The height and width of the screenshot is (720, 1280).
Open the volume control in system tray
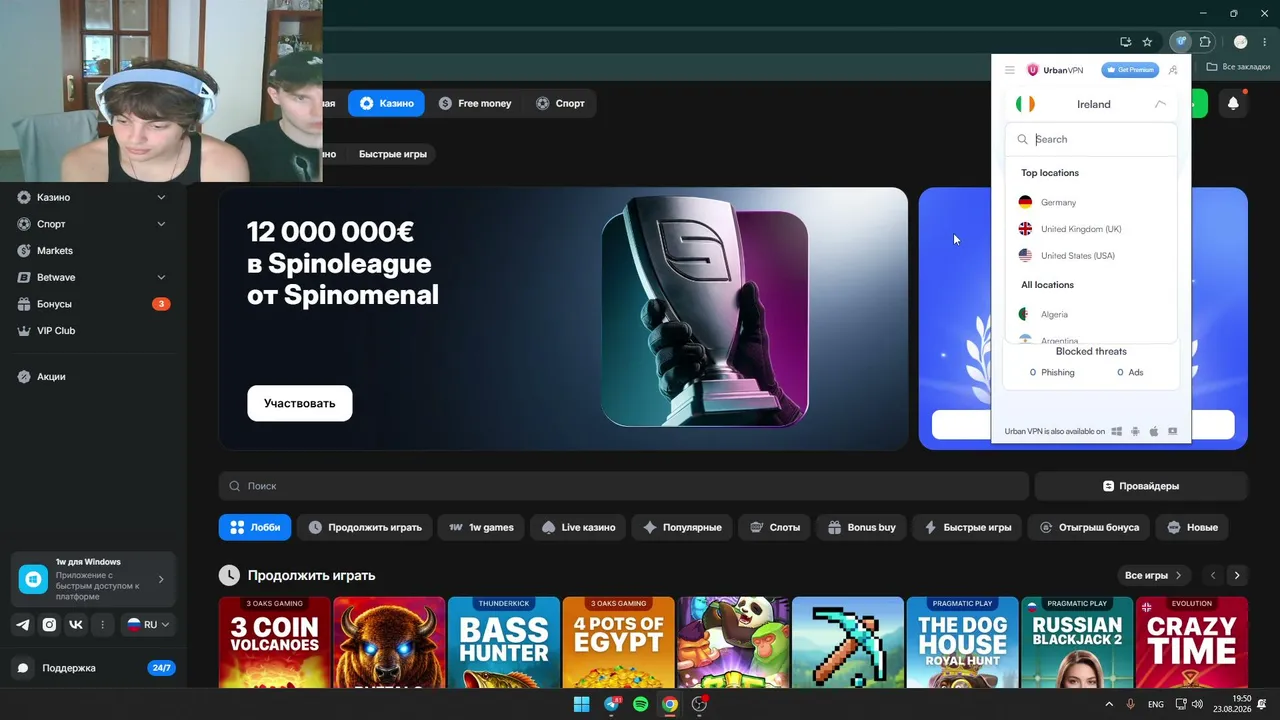pyautogui.click(x=1198, y=704)
